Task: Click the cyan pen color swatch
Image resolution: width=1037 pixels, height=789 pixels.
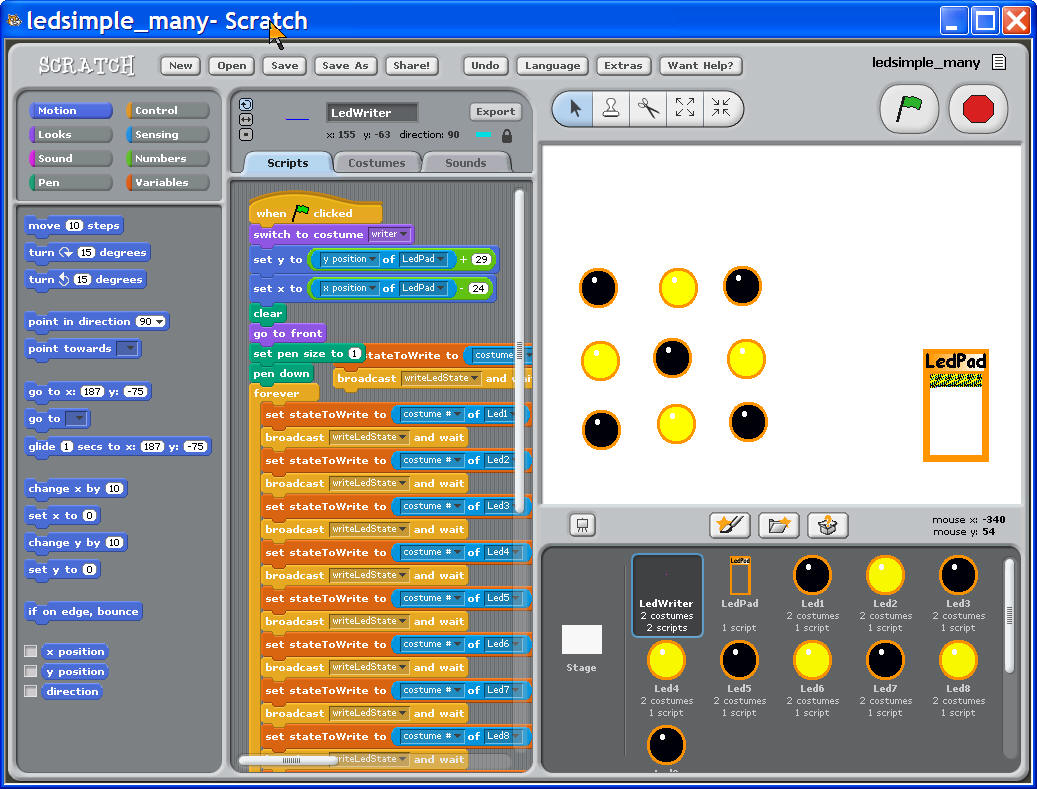Action: click(x=483, y=135)
